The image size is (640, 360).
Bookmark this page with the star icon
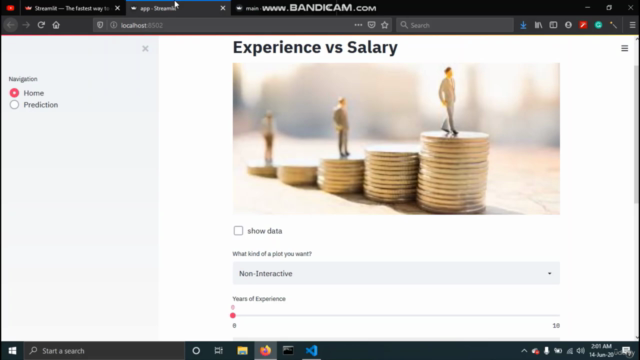click(x=384, y=25)
